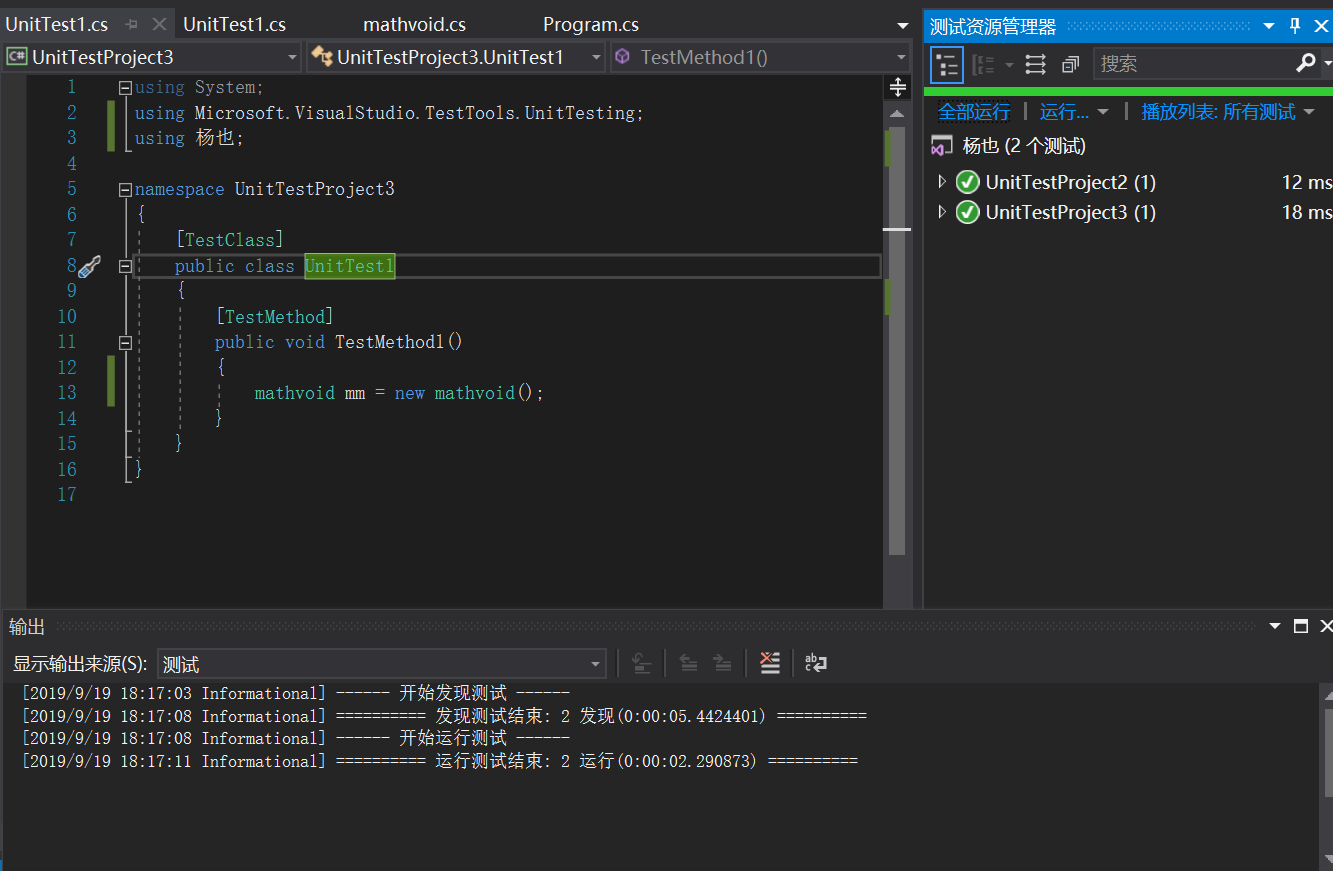Click the 开始运行测试 output log line

pyautogui.click(x=295, y=738)
